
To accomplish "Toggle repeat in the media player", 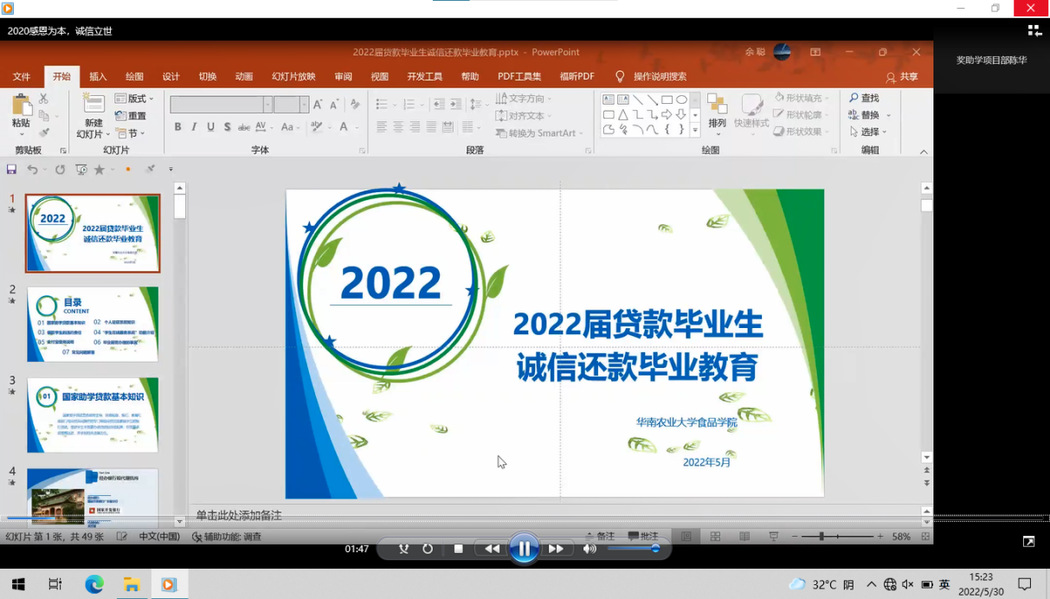I will tap(428, 549).
